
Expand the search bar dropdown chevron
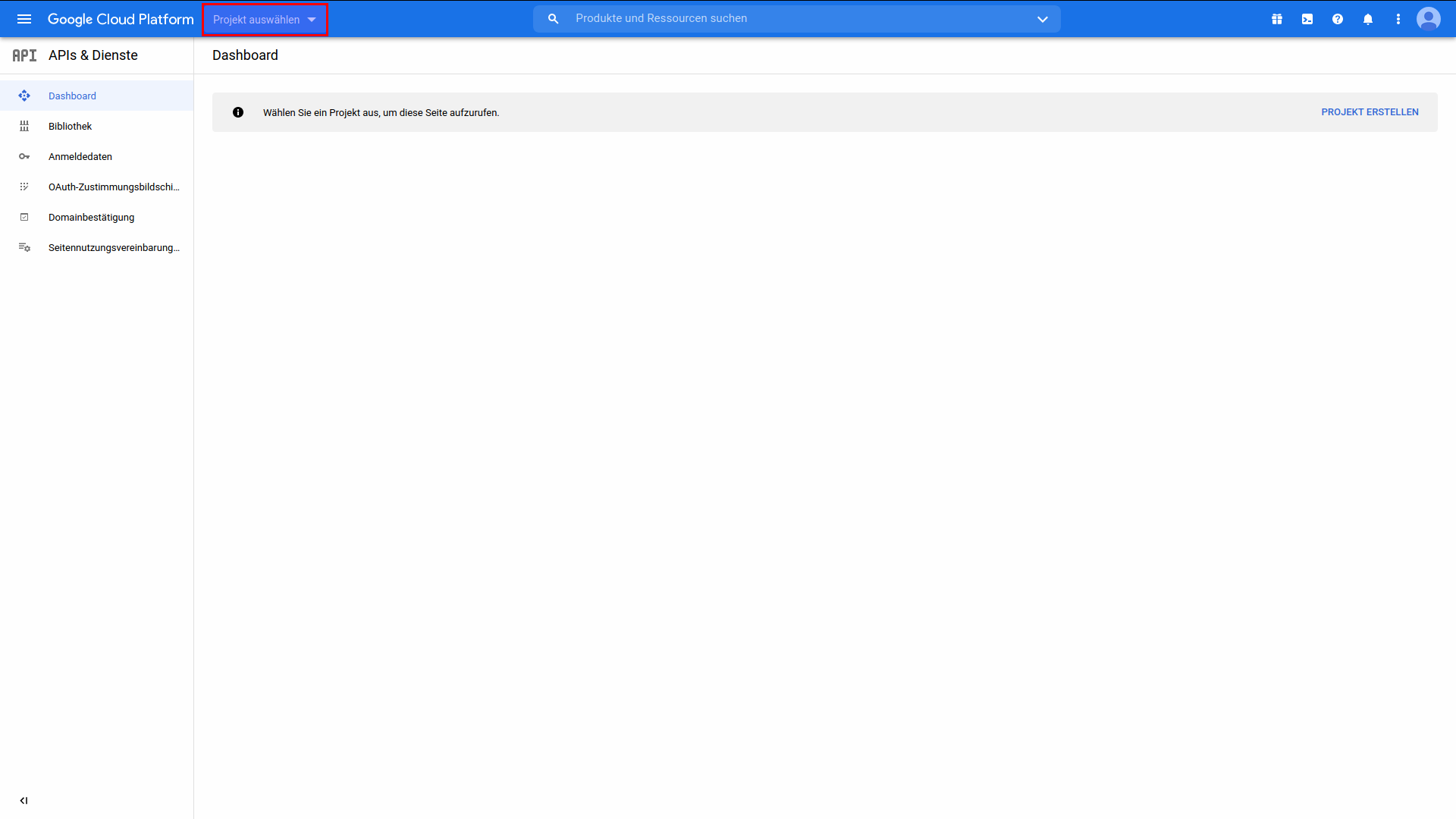(1043, 19)
